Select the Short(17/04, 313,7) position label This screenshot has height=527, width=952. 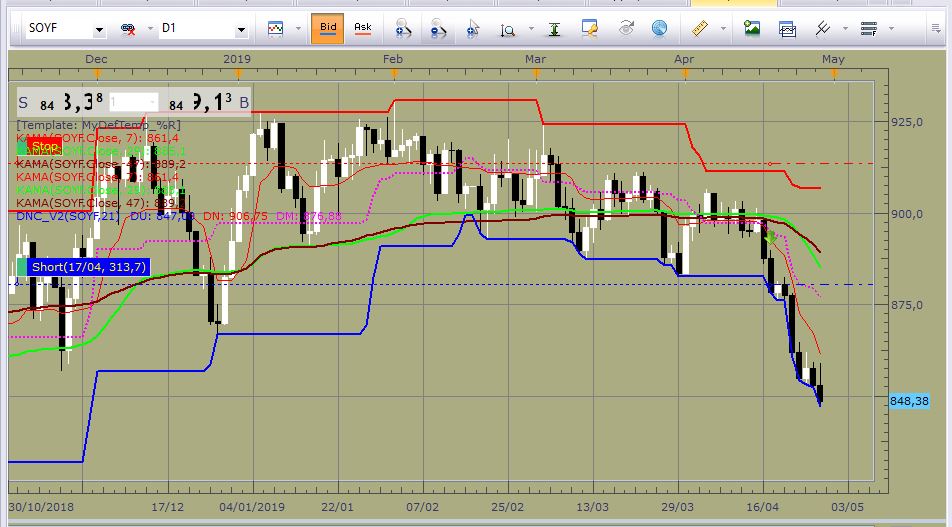(x=89, y=267)
